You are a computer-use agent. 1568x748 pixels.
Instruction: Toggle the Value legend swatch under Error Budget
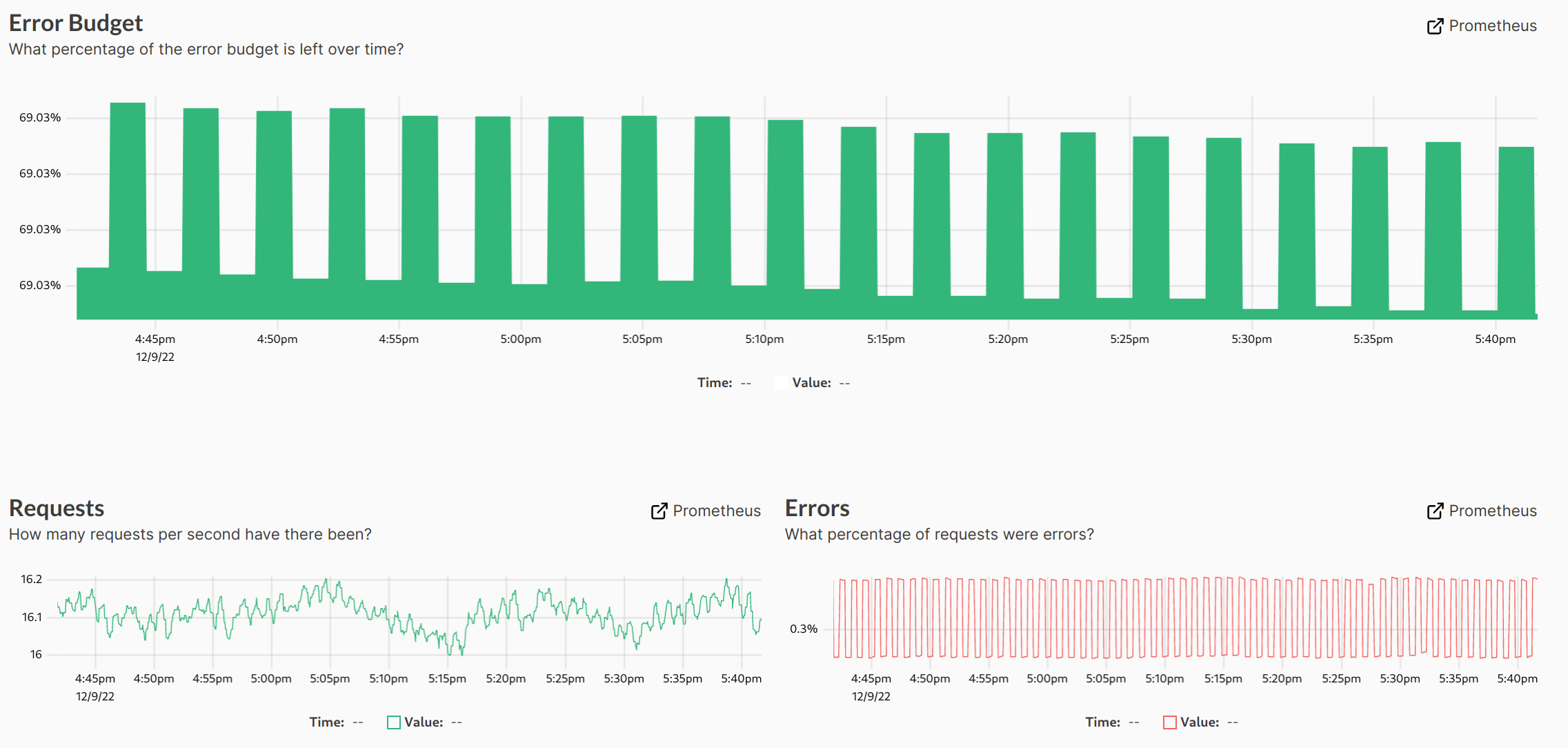click(x=781, y=382)
